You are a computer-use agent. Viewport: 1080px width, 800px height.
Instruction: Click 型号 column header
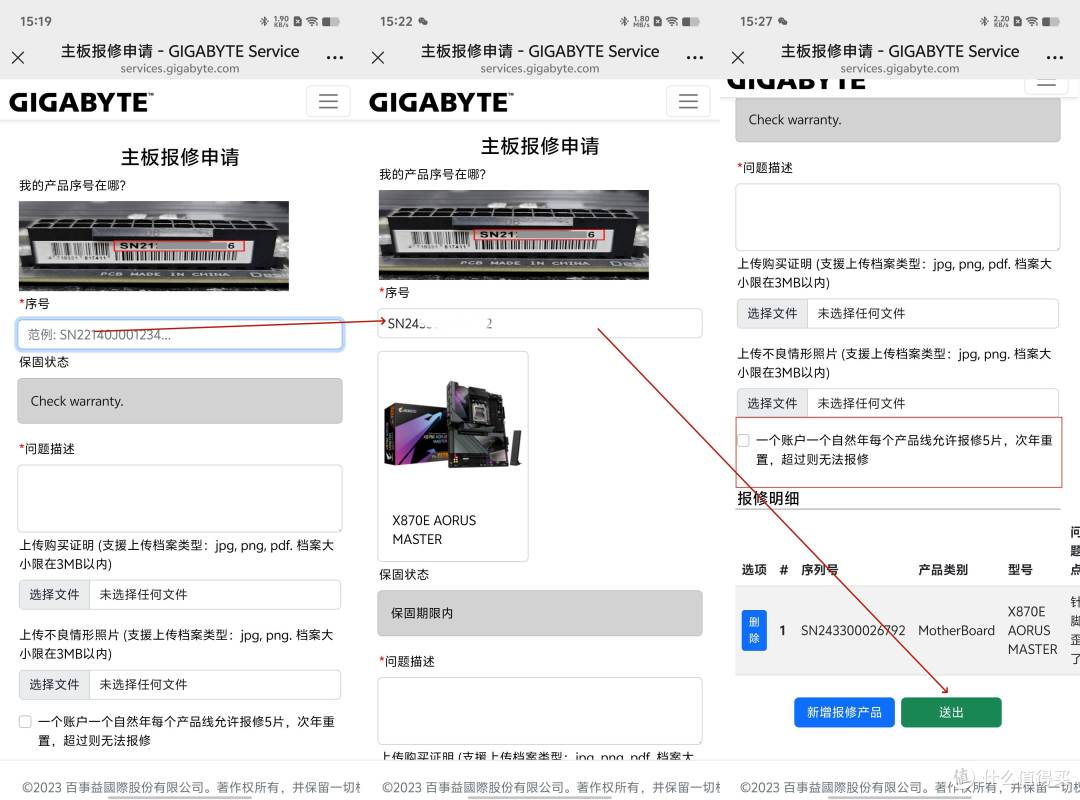click(x=1020, y=570)
